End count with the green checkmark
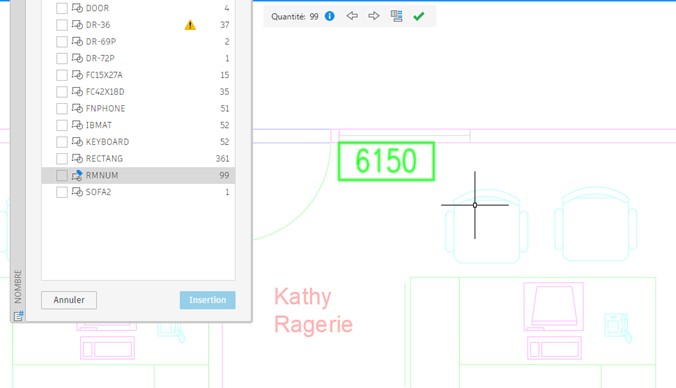The image size is (676, 388). click(x=419, y=16)
